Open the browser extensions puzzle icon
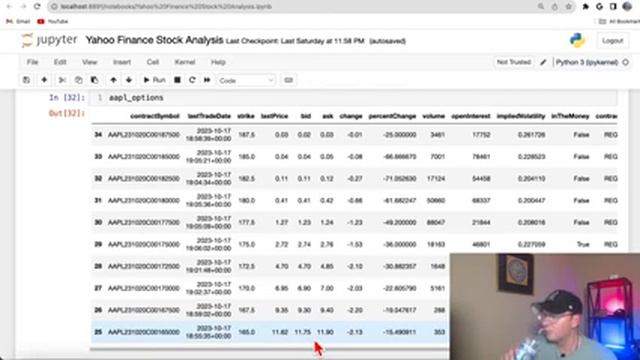 [586, 7]
